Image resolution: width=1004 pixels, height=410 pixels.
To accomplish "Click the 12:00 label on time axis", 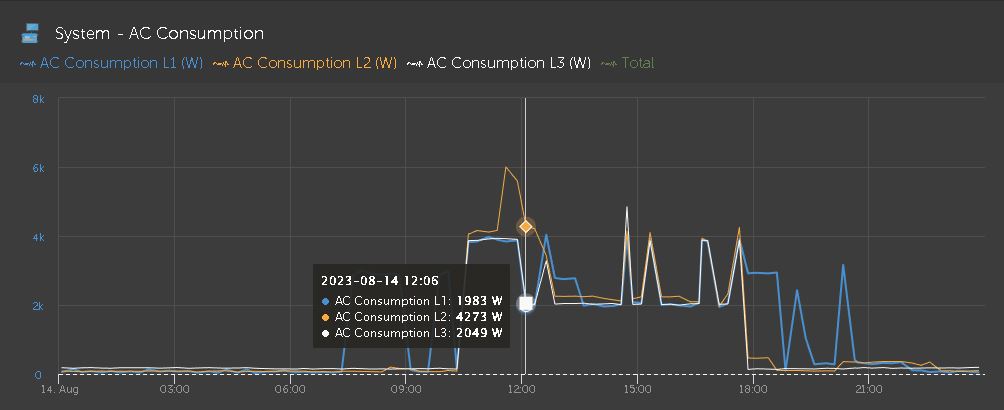I will pyautogui.click(x=521, y=390).
